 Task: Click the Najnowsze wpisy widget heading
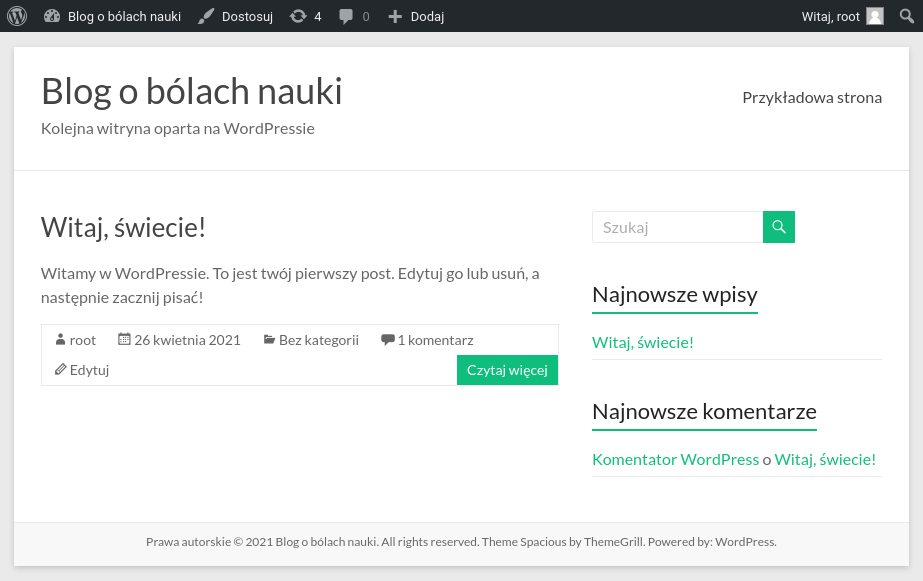[675, 294]
